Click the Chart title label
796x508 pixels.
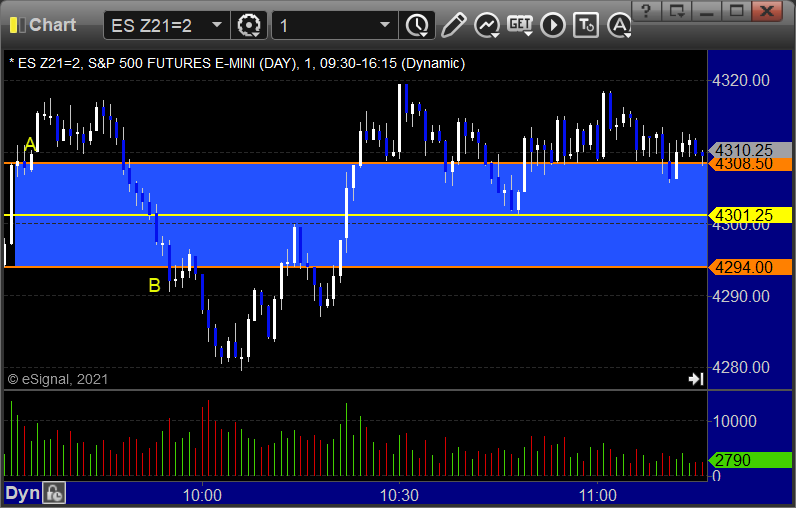tap(52, 25)
